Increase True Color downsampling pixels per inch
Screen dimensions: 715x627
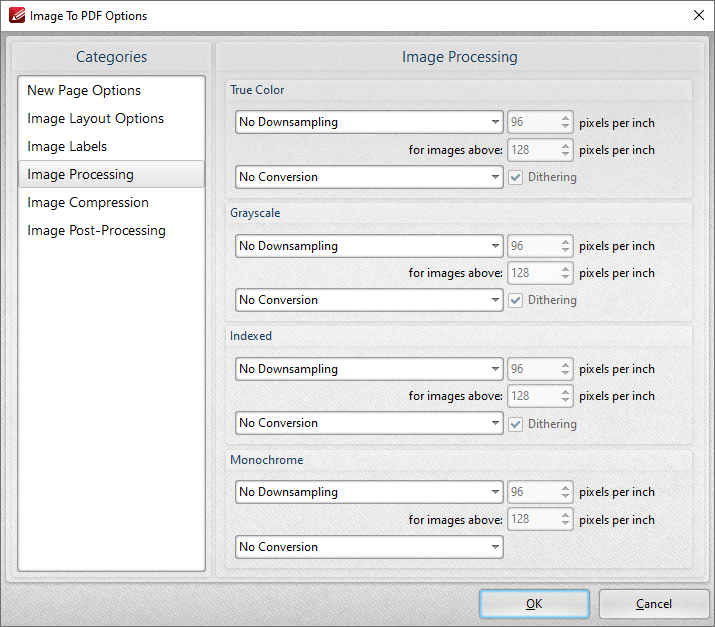click(565, 118)
